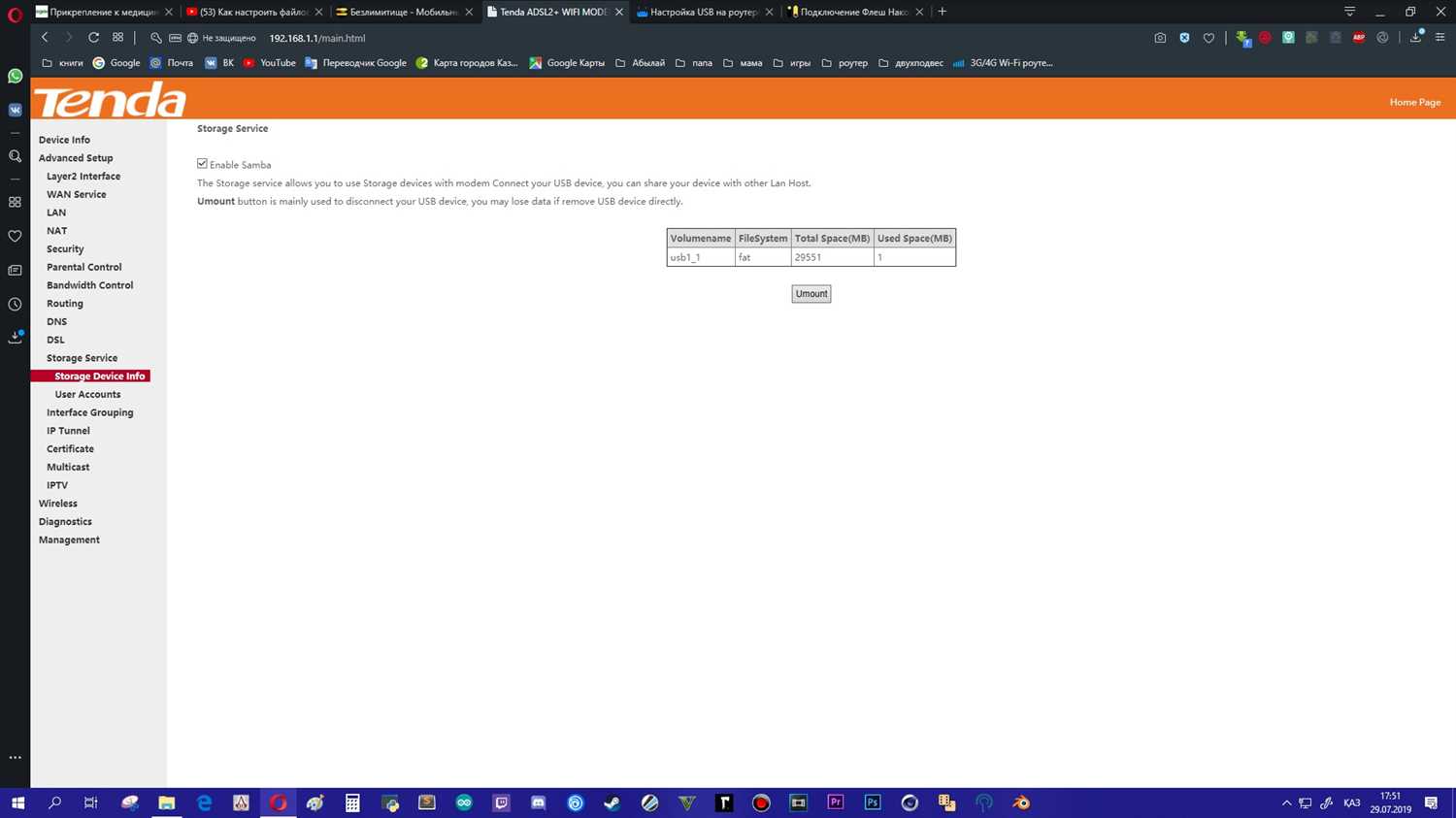
Task: Open the YouTube bookmark
Action: click(269, 63)
